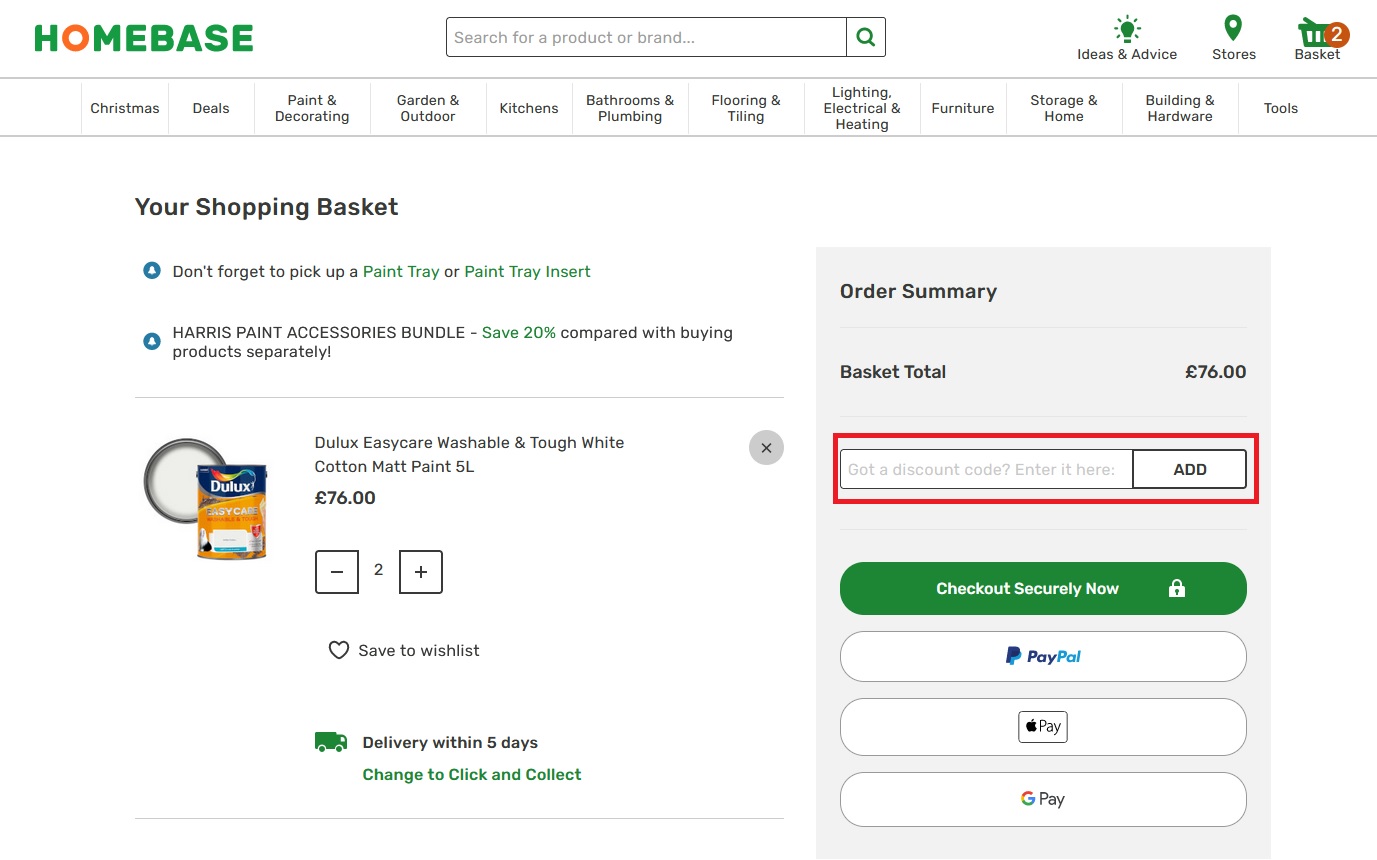This screenshot has height=860, width=1377.
Task: Click the discount code input field
Action: (986, 469)
